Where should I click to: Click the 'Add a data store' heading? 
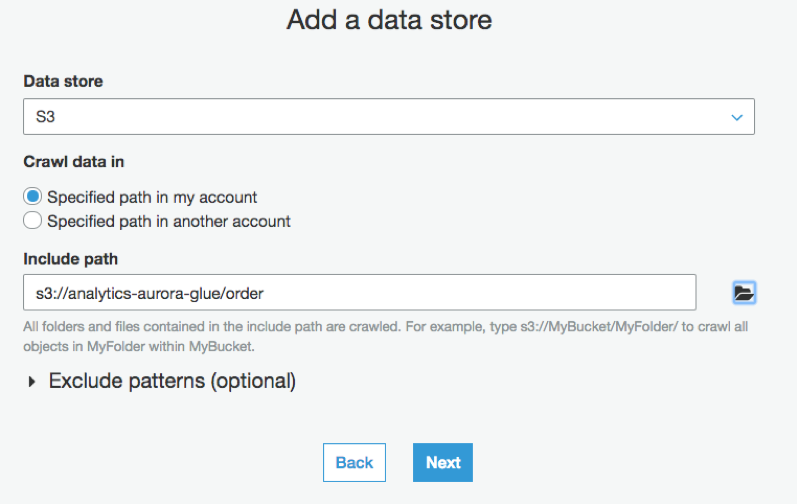click(389, 20)
